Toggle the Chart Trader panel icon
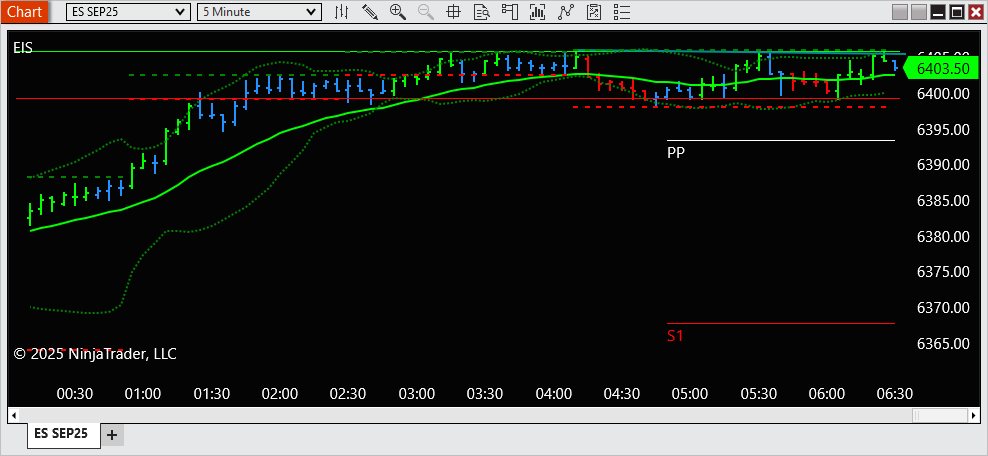Viewport: 988px width, 456px height. pos(509,11)
